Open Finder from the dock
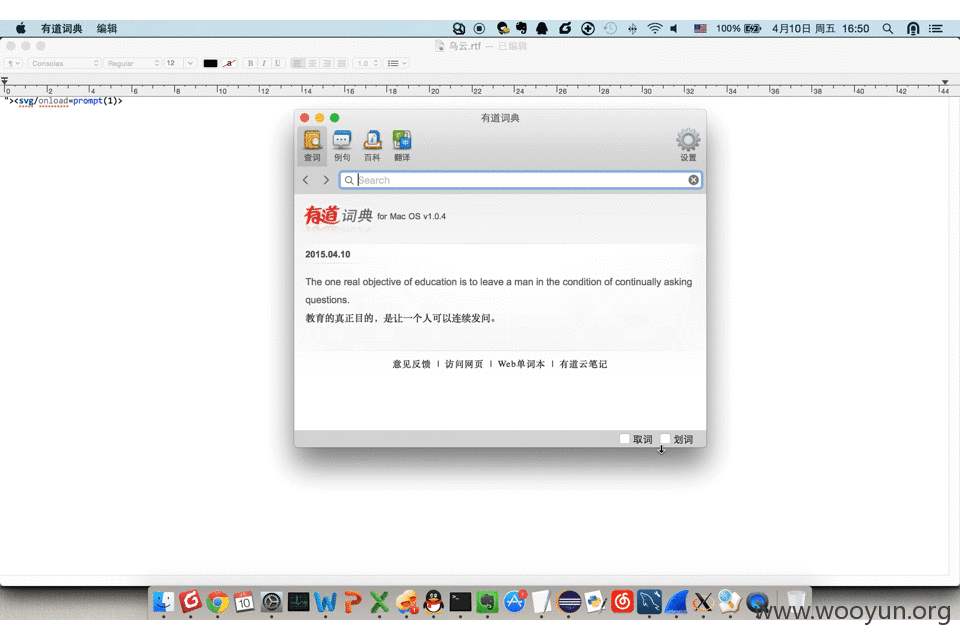The height and width of the screenshot is (640, 960). (163, 602)
